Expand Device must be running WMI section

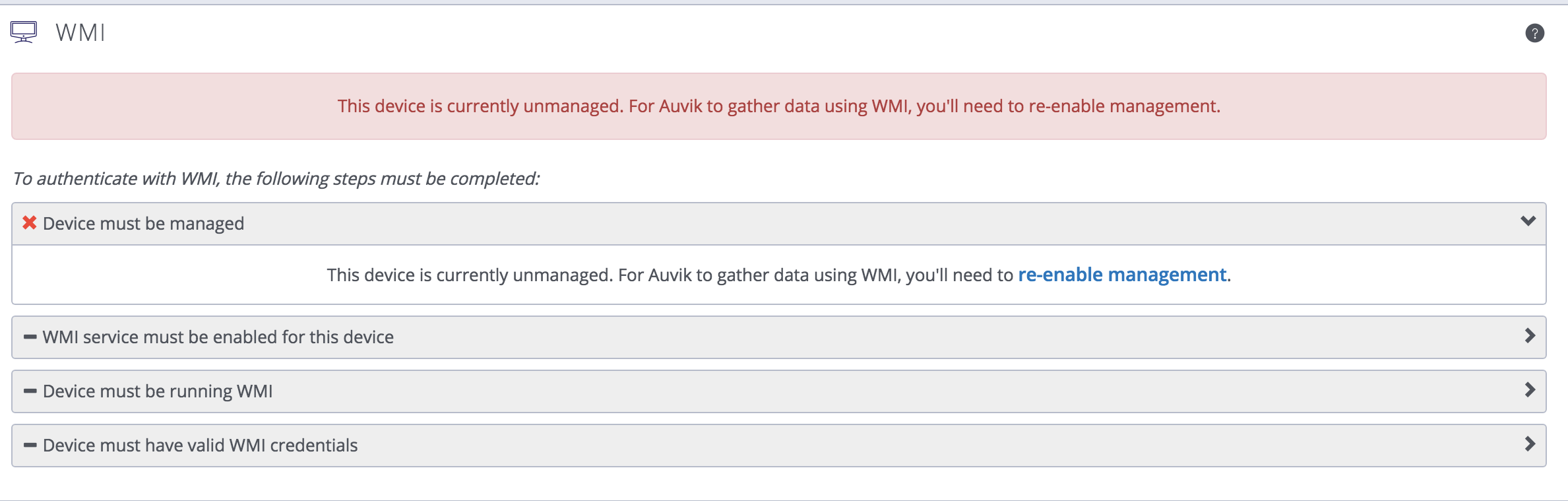point(1530,390)
